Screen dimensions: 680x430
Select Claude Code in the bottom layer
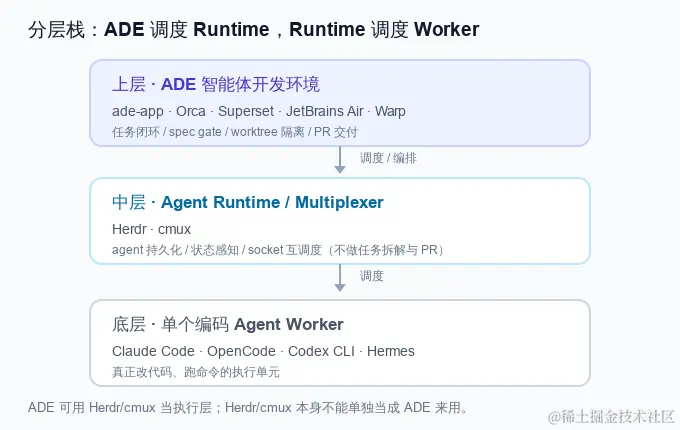point(153,351)
